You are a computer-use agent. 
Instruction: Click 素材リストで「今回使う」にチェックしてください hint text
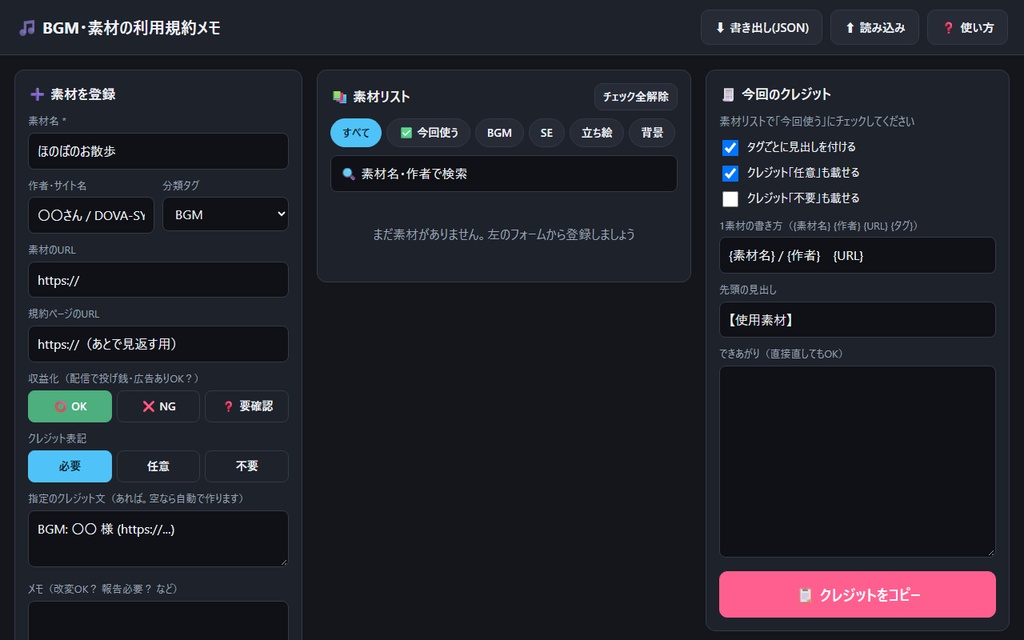(817, 121)
